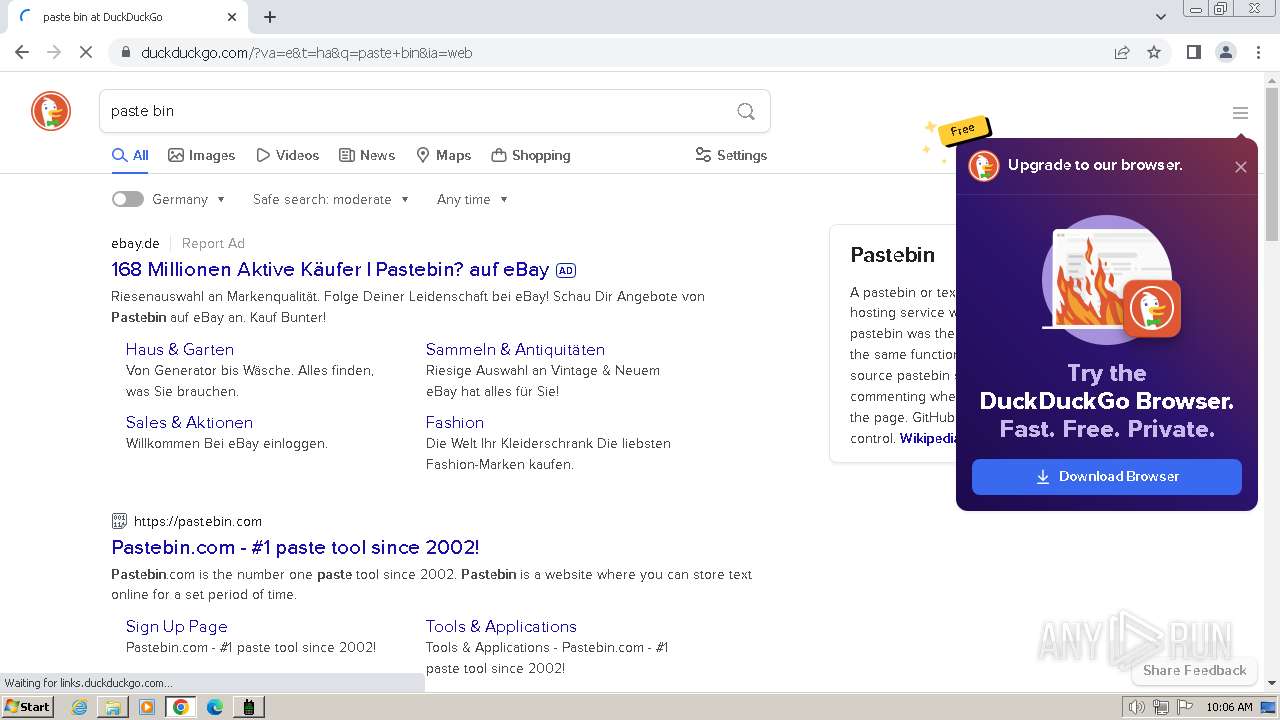Open media player from taskbar
This screenshot has width=1280, height=720.
pos(147,707)
